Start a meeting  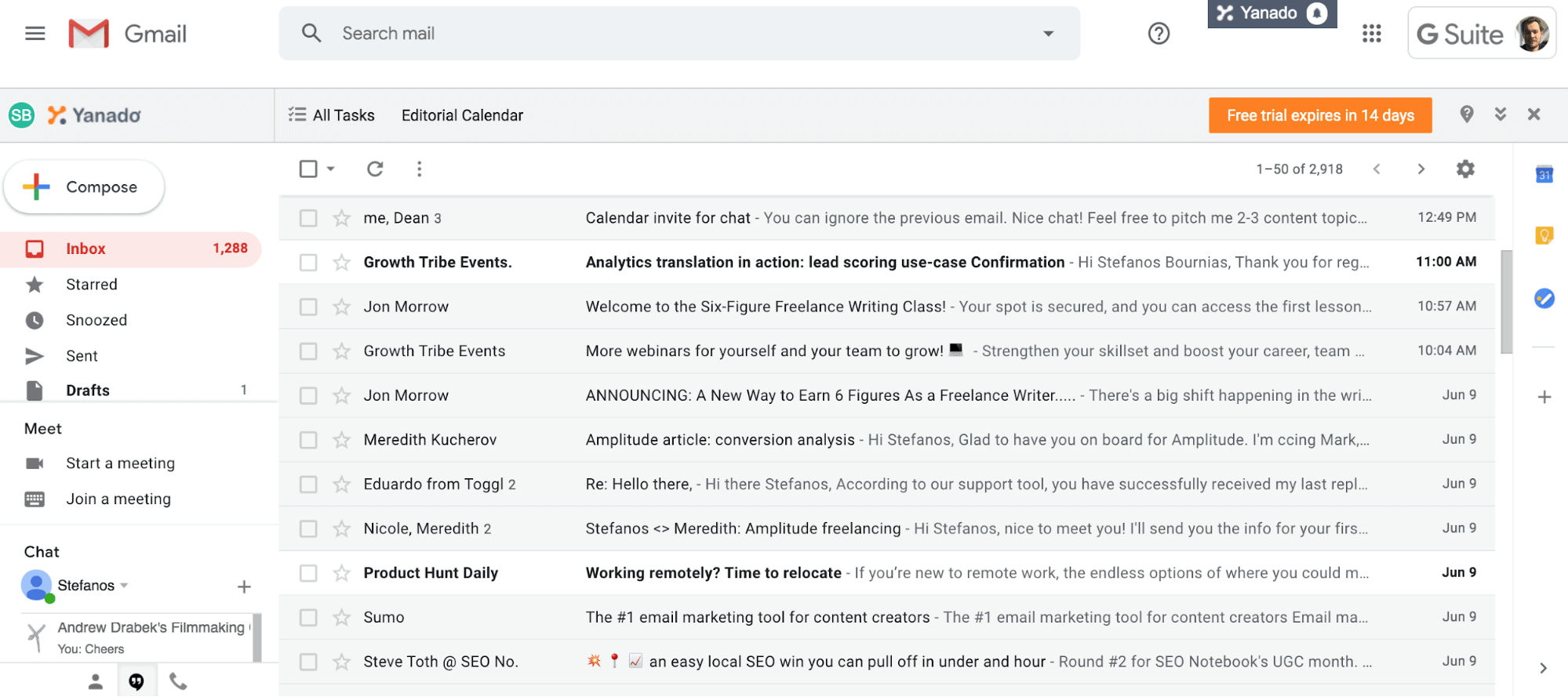pyautogui.click(x=120, y=463)
